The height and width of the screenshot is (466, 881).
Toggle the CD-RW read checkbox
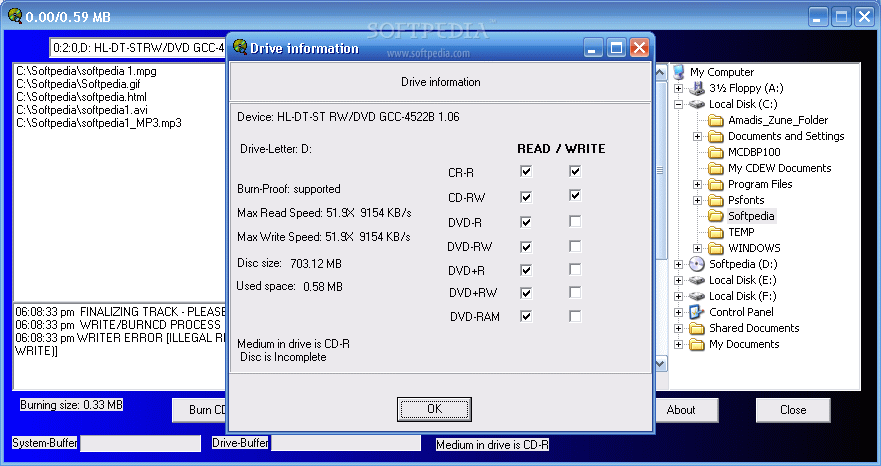click(x=526, y=197)
